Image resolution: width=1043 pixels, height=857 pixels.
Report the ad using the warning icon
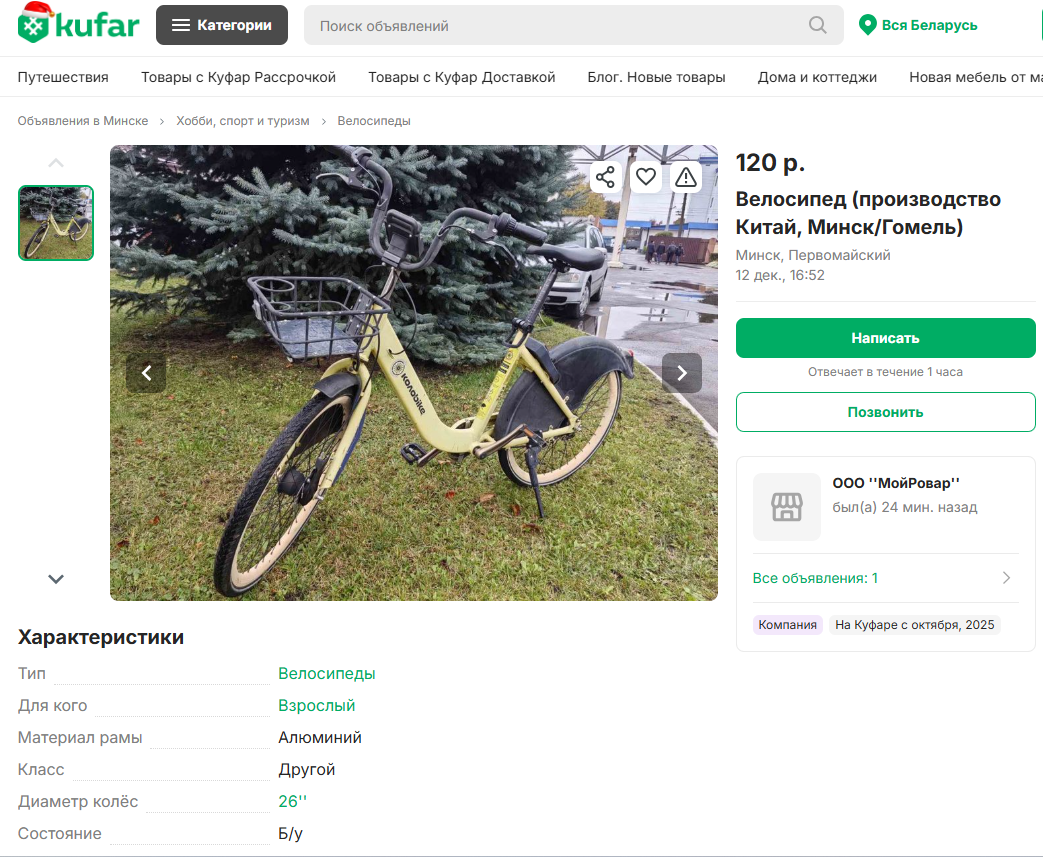pyautogui.click(x=685, y=176)
